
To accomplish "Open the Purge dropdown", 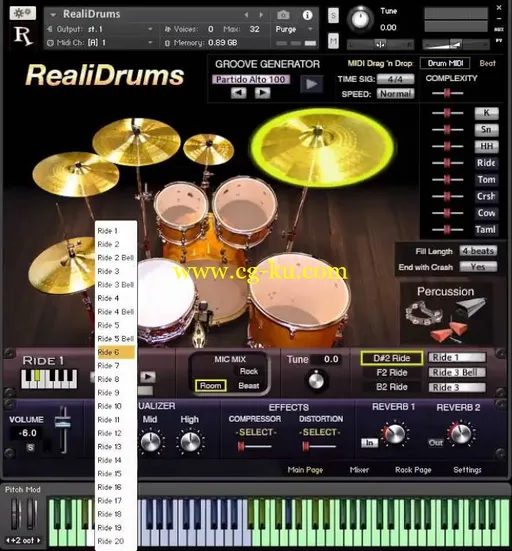I will tap(294, 29).
